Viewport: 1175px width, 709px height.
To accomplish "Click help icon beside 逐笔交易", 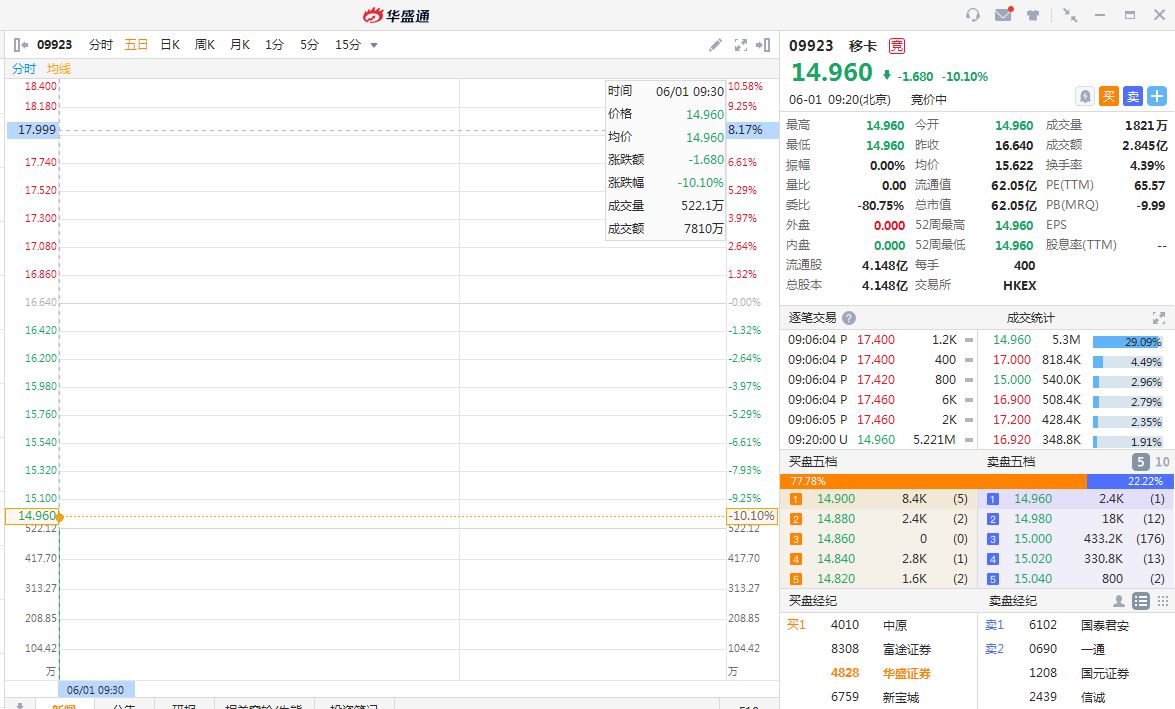I will [x=849, y=318].
